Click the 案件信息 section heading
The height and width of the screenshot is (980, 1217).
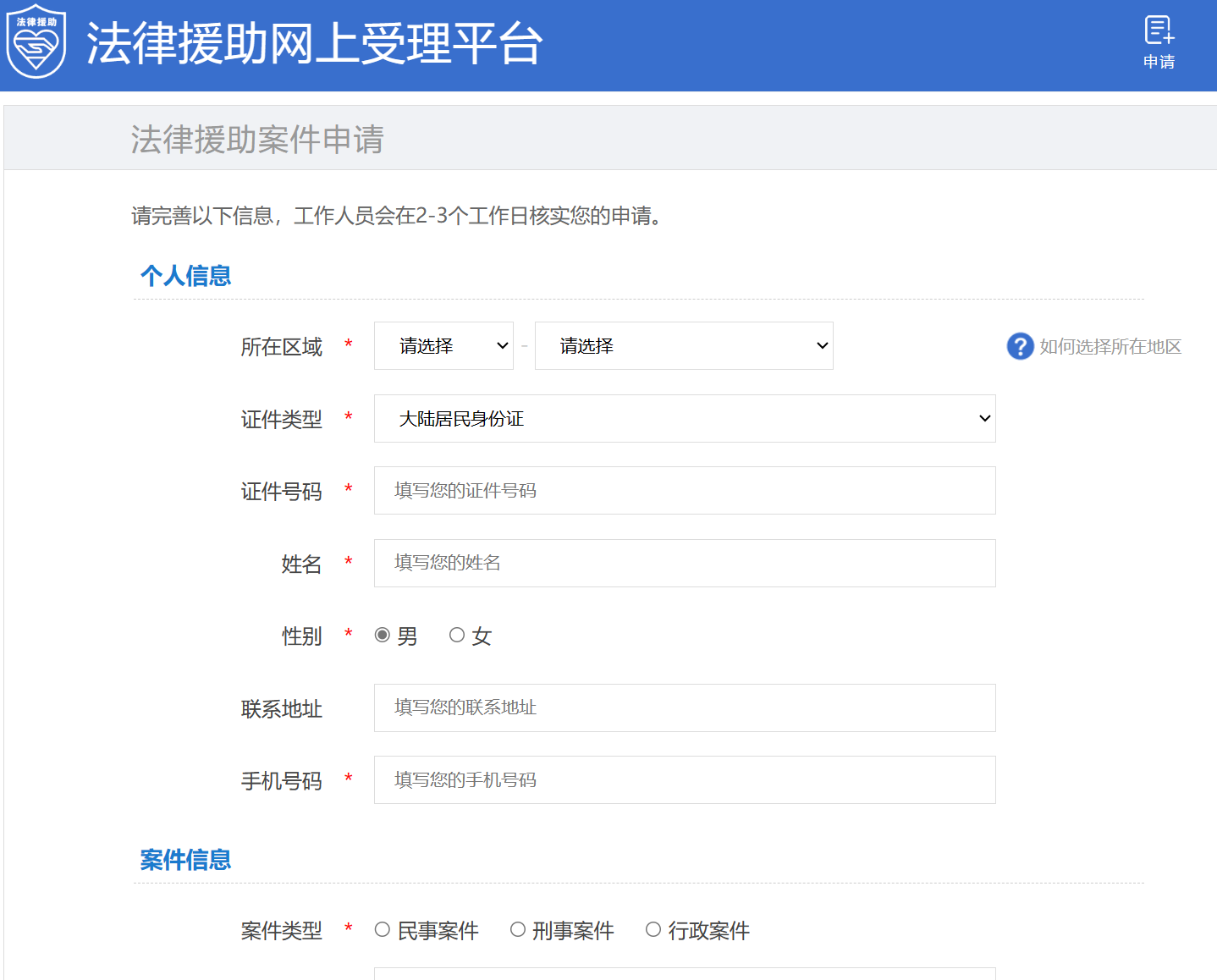[185, 861]
